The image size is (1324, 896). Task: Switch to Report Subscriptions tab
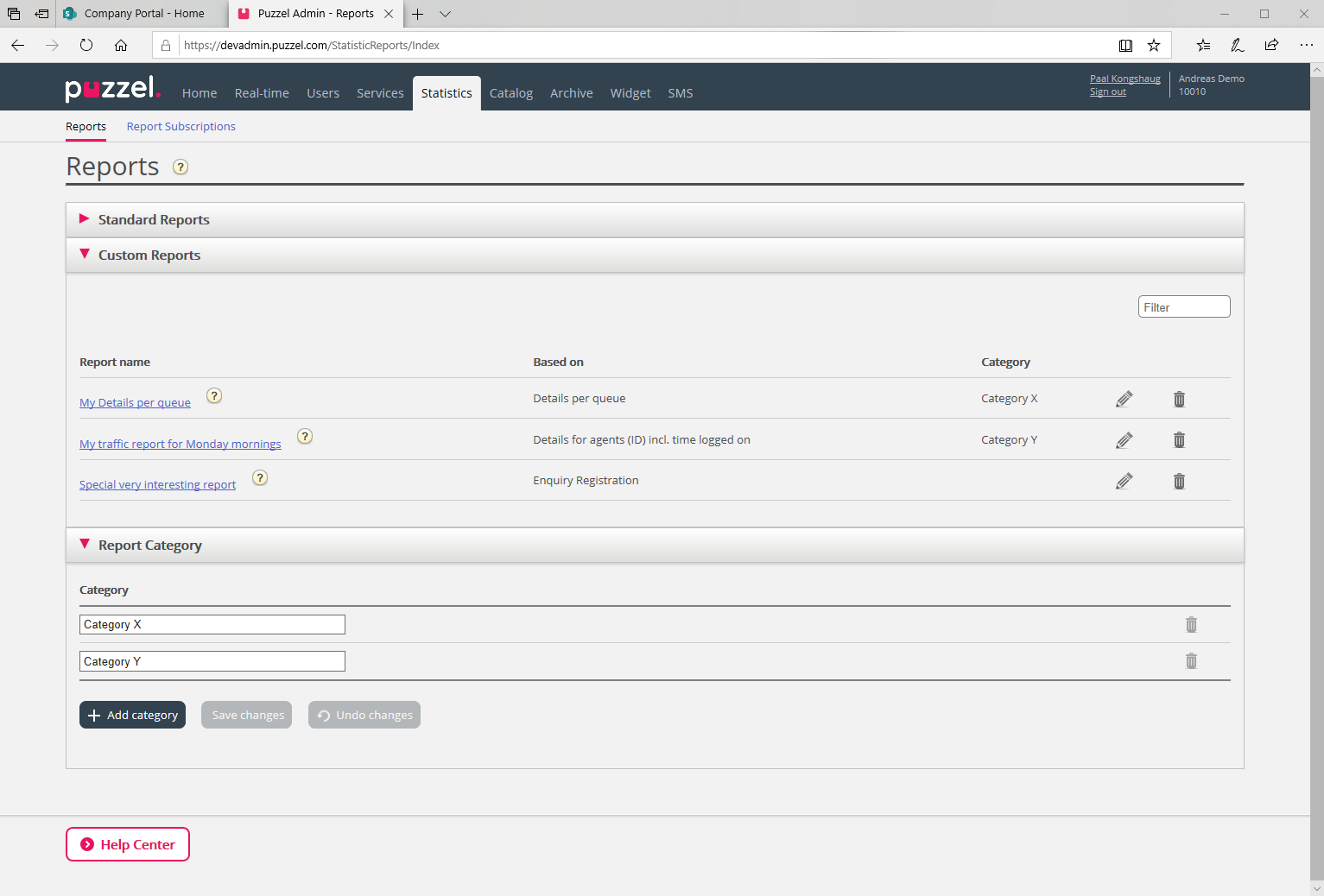[181, 127]
